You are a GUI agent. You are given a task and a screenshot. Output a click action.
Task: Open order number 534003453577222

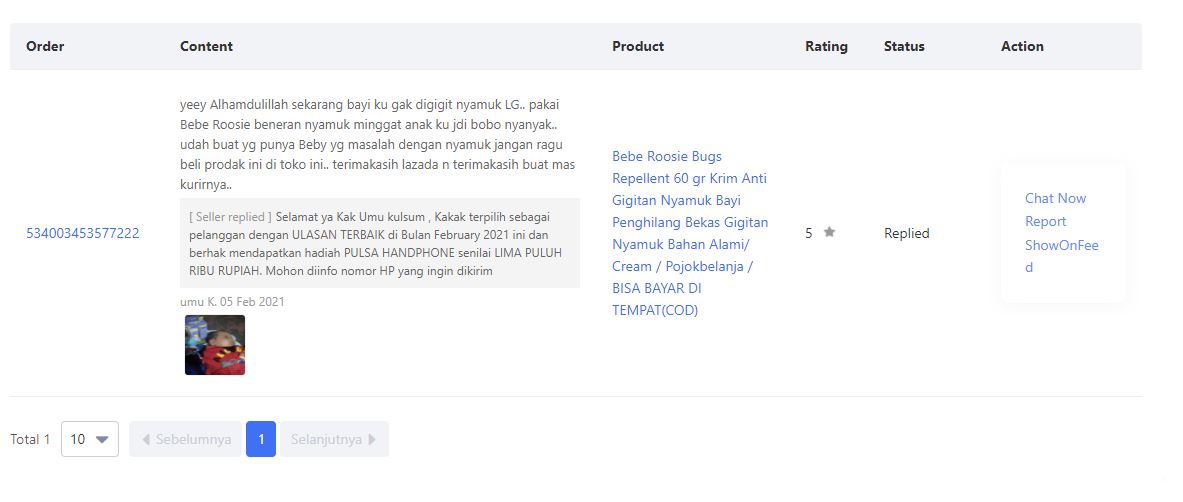point(83,233)
